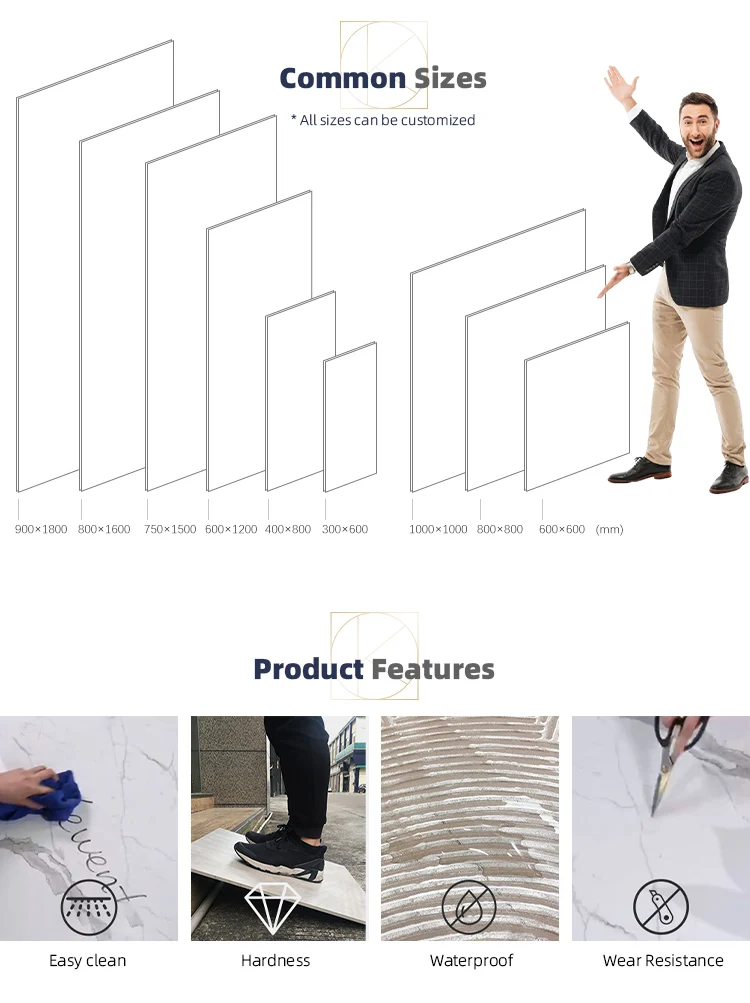The width and height of the screenshot is (750, 1003).
Task: Open the Wear Resistance scissors thumbnail
Action: [661, 828]
